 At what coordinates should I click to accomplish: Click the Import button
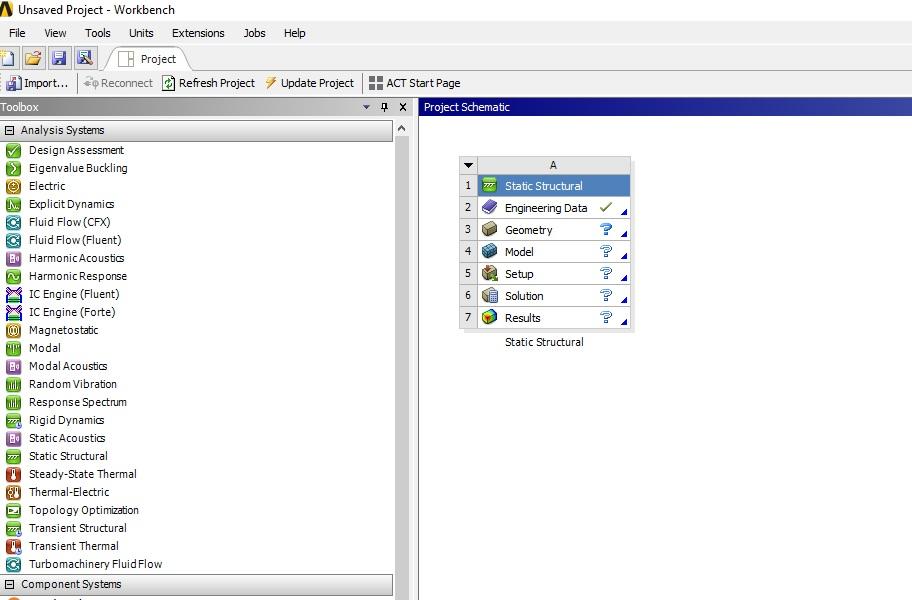tap(38, 83)
